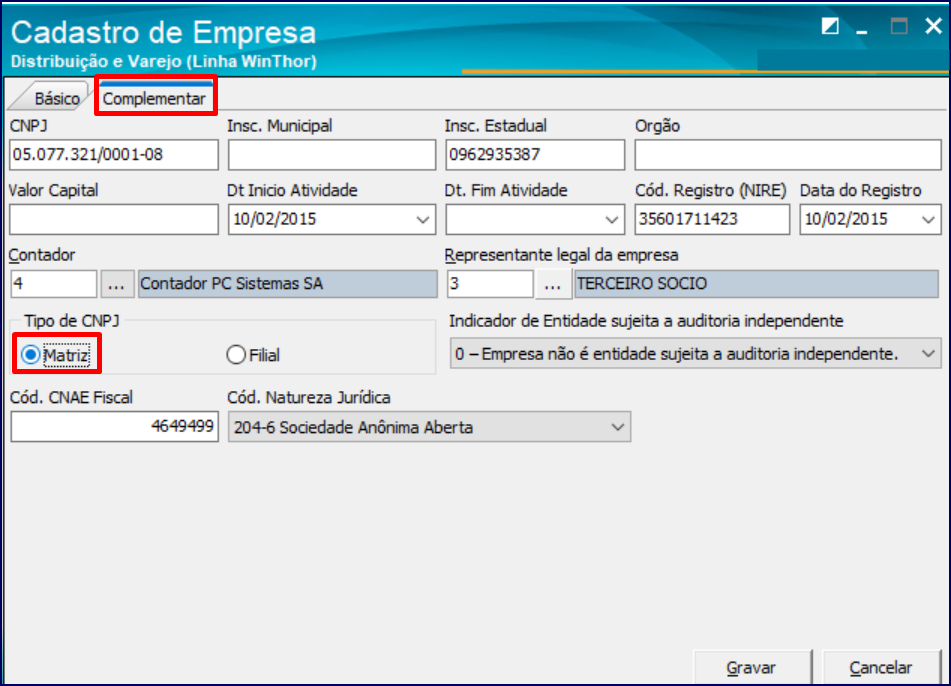The height and width of the screenshot is (686, 951).
Task: Focus the Insc. Municipal field
Action: coord(332,155)
